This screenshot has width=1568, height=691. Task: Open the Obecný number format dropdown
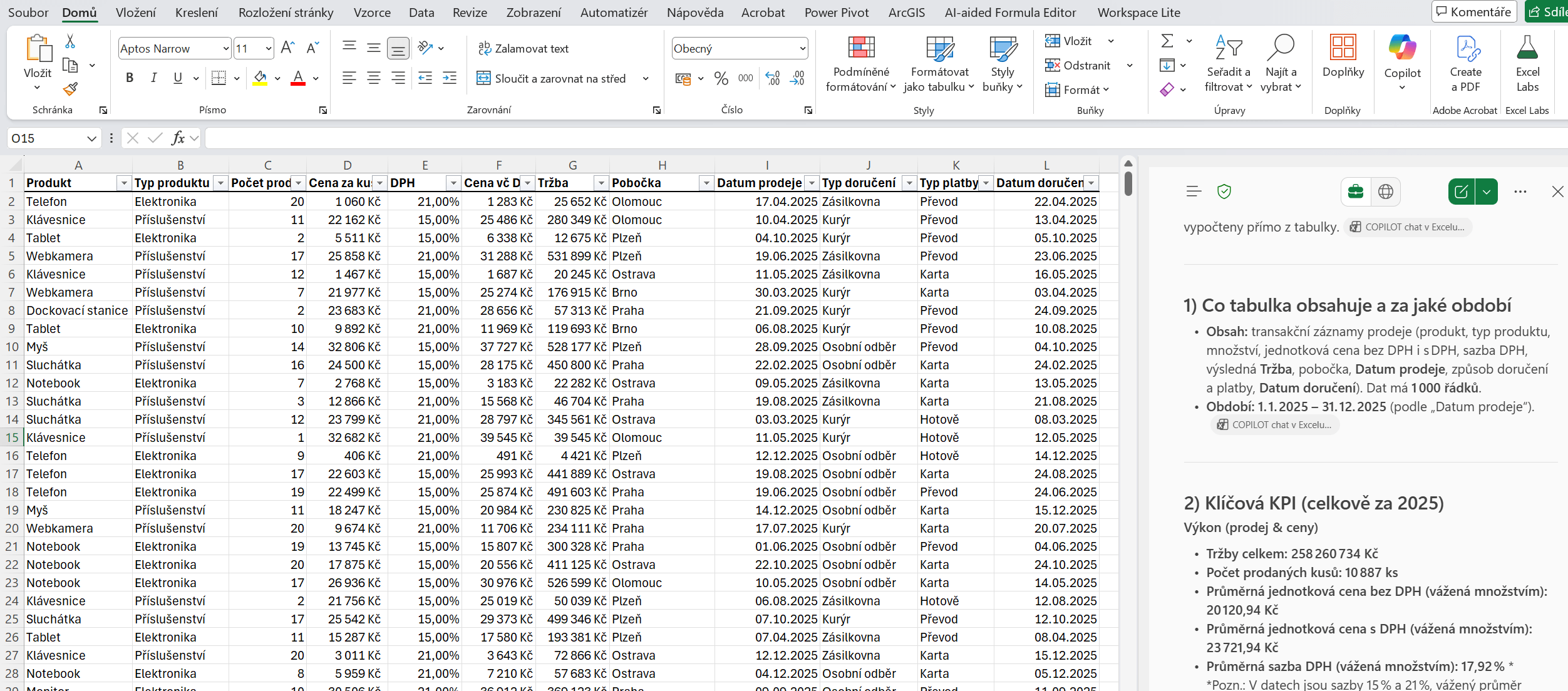point(802,49)
